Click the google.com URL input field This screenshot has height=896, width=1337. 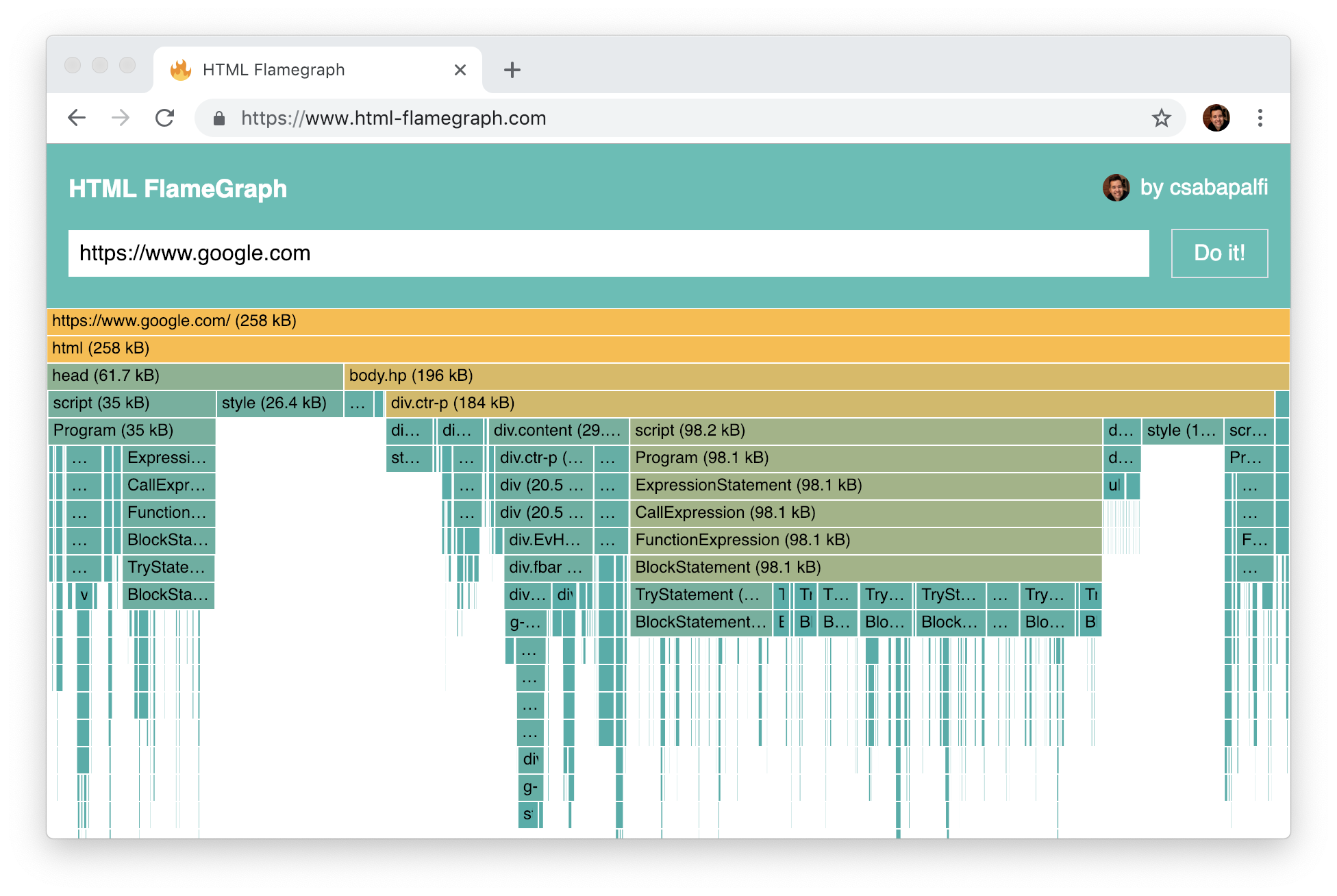pyautogui.click(x=608, y=253)
